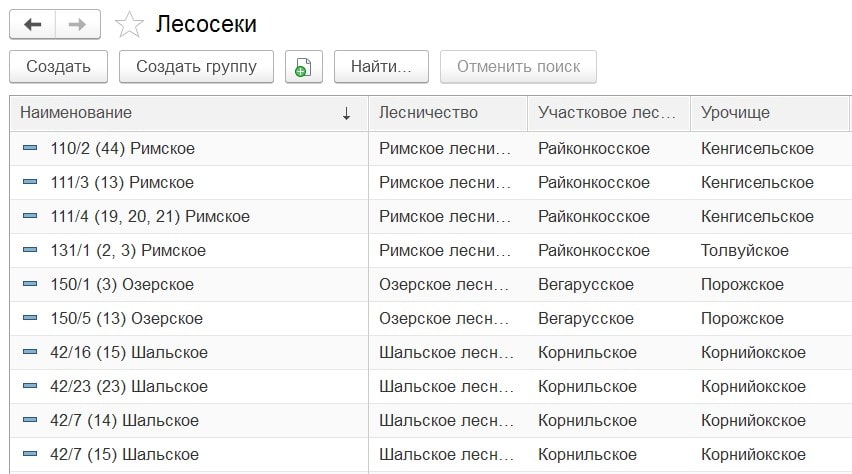The image size is (852, 474).
Task: Go back with the left arrow button
Action: (x=33, y=24)
